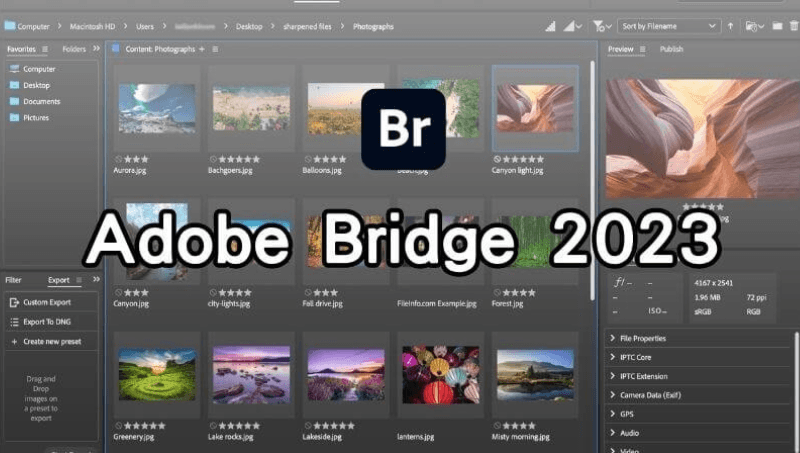Open the Preview panel menu icon
This screenshot has height=453, width=800.
[x=642, y=49]
